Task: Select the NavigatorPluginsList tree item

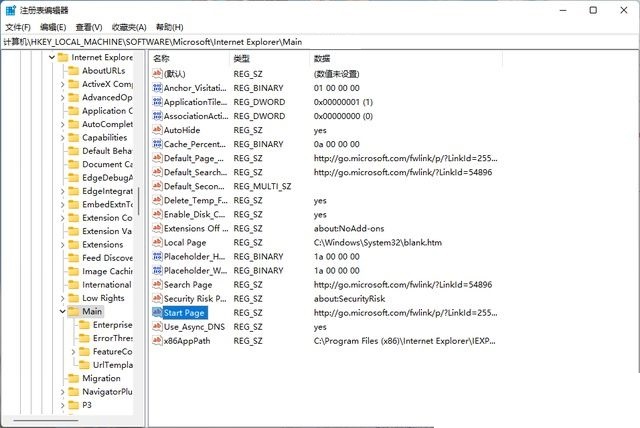Action: 107,392
